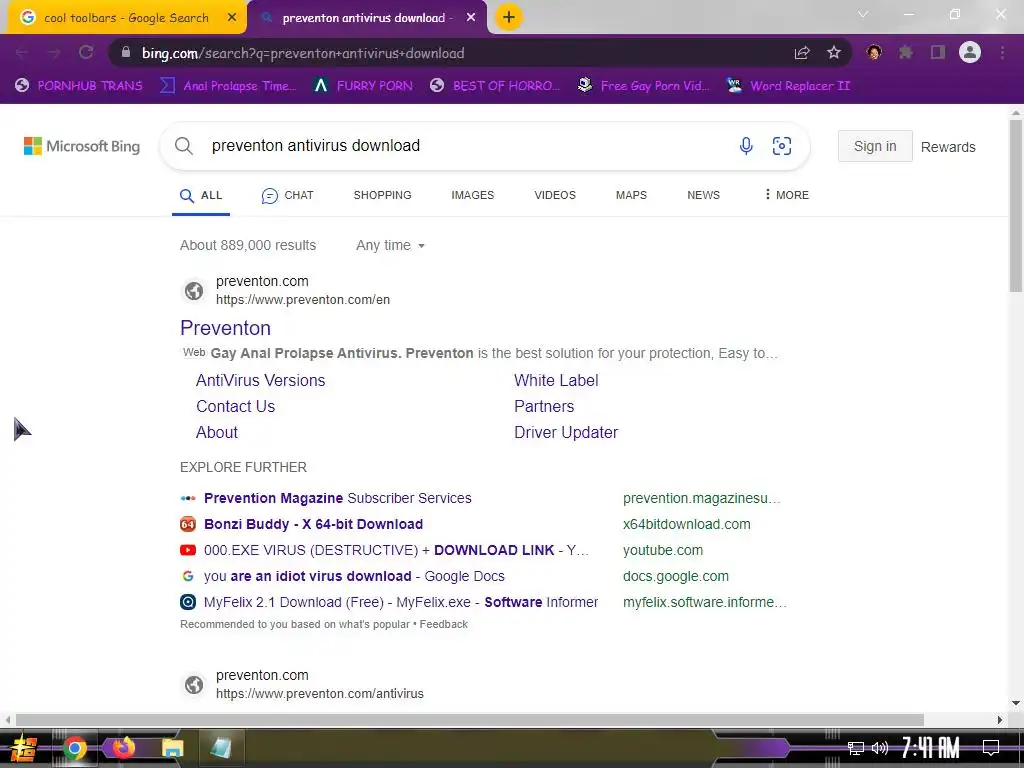Click the https://www.preventon.com/en URL text
The width and height of the screenshot is (1024, 768).
click(x=303, y=300)
